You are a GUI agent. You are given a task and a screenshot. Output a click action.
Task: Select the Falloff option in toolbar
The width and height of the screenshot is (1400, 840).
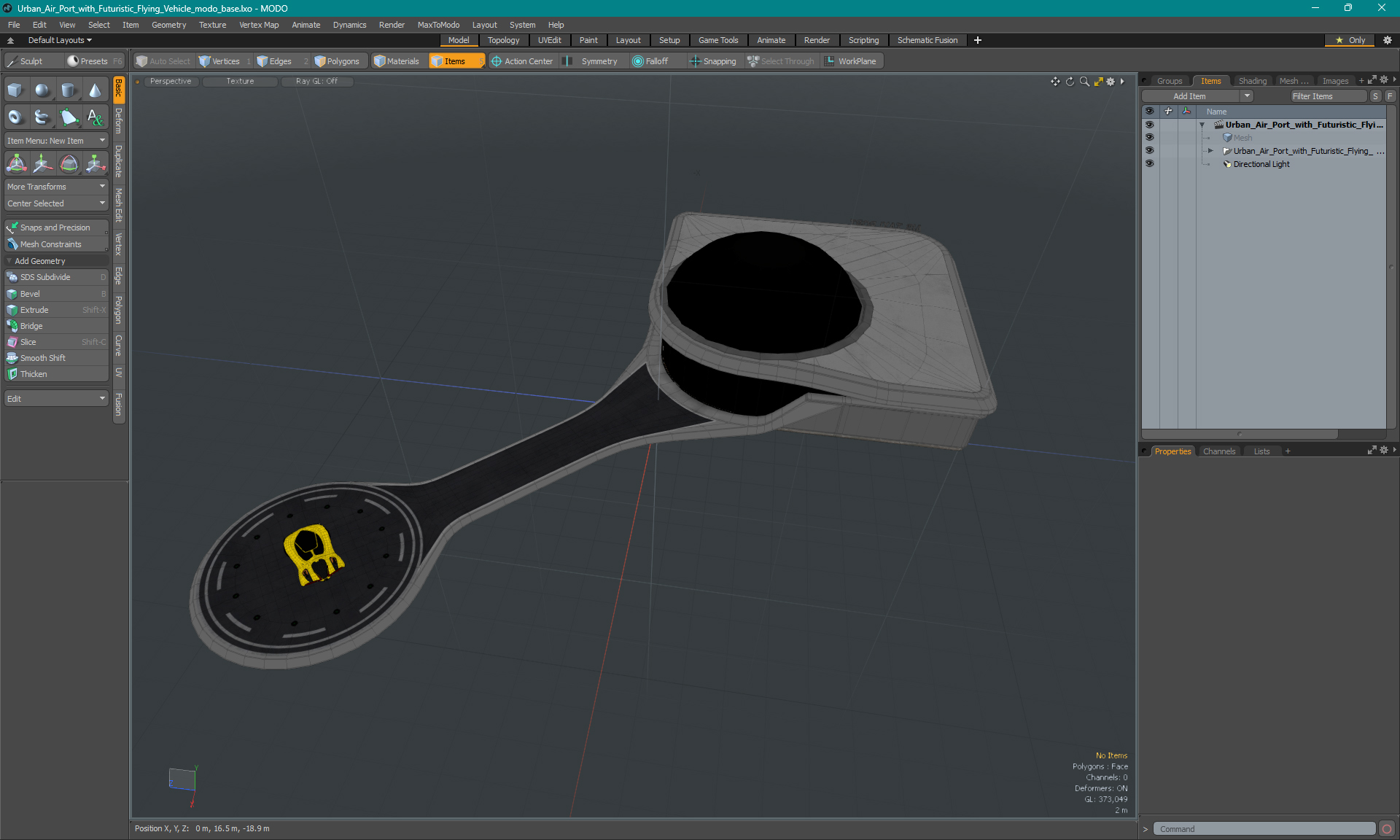656,61
